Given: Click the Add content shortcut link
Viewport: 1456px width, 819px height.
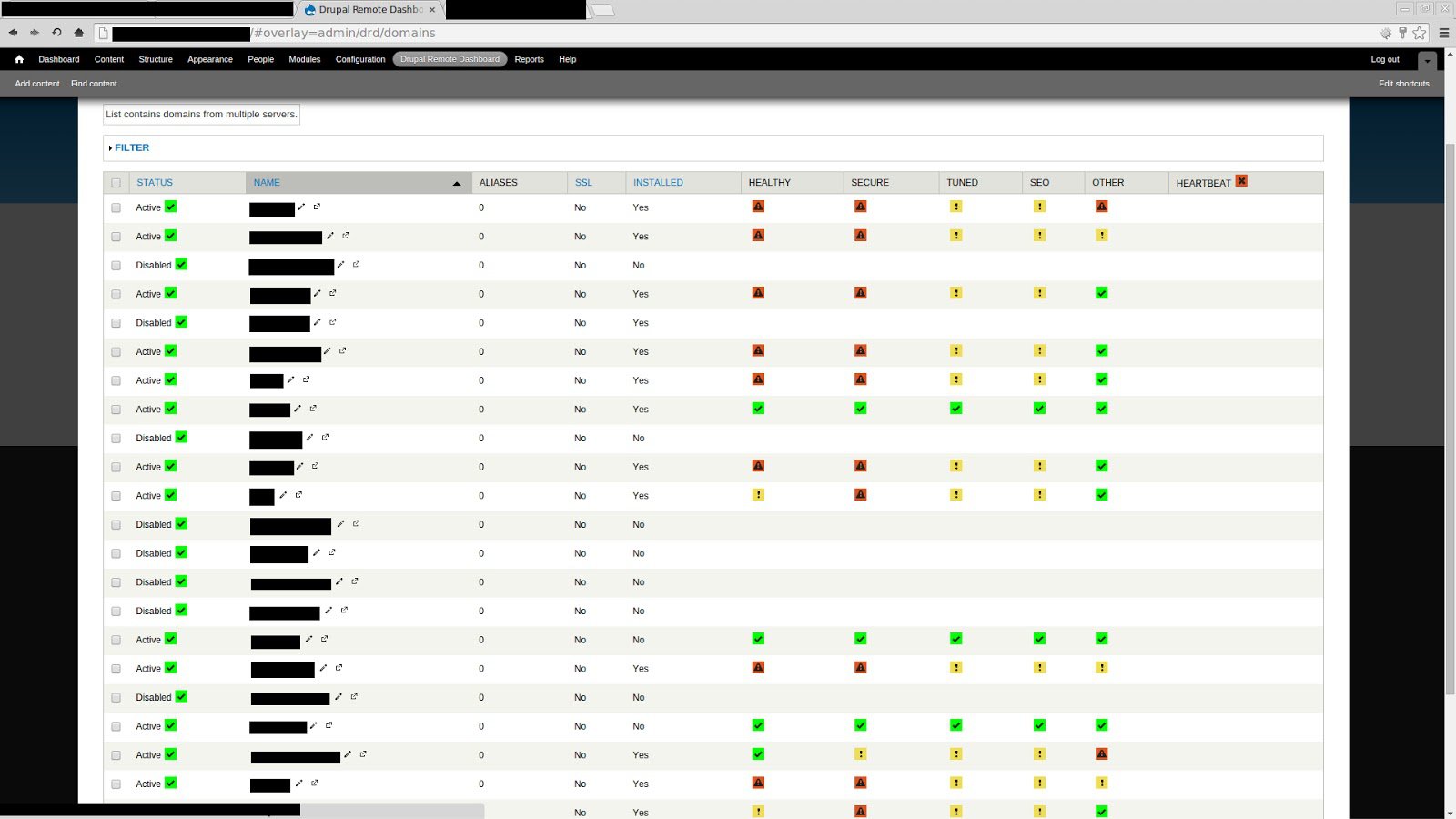Looking at the screenshot, I should (x=36, y=83).
